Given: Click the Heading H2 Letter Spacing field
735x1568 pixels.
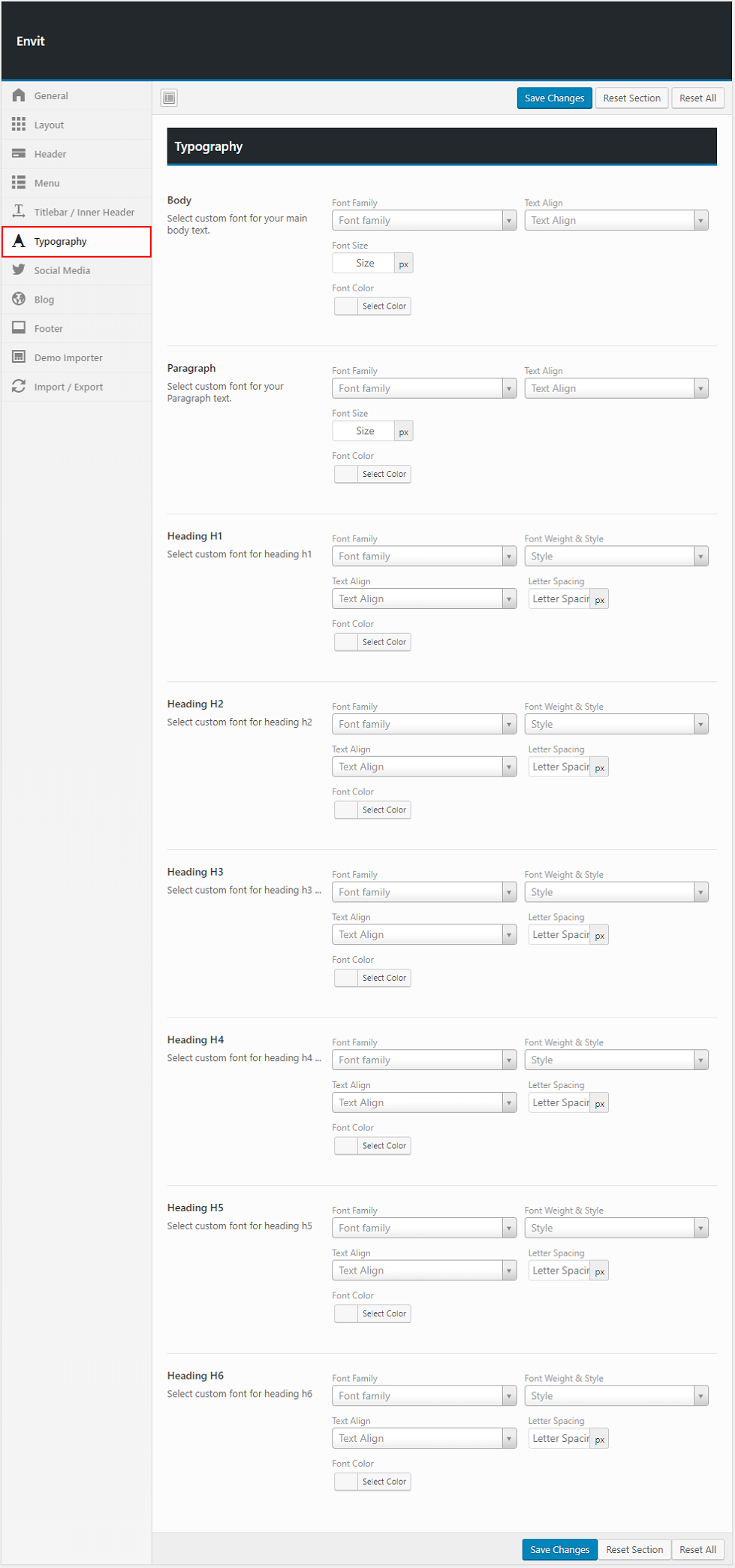Looking at the screenshot, I should point(560,767).
